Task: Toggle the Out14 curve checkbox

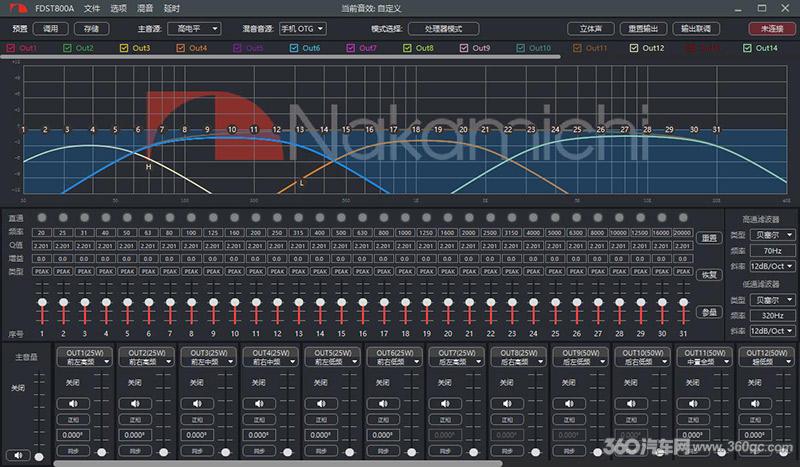Action: (x=747, y=48)
